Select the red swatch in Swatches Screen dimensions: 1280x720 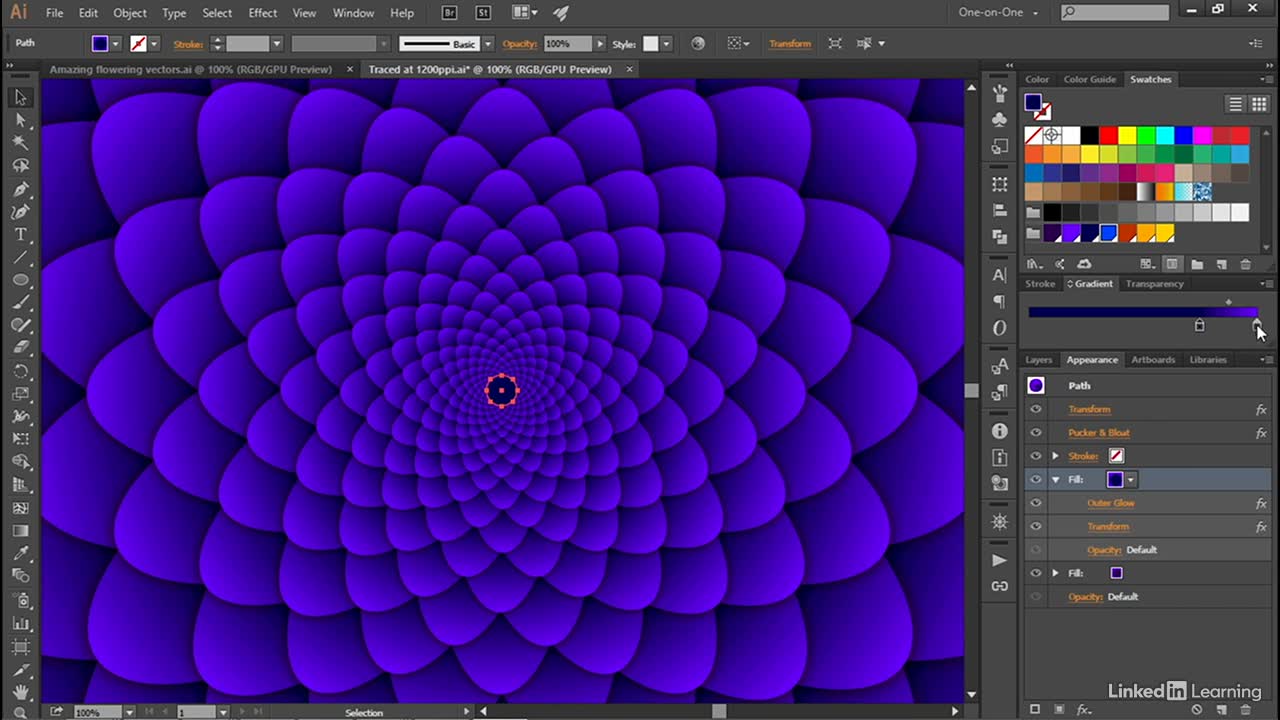1108,135
